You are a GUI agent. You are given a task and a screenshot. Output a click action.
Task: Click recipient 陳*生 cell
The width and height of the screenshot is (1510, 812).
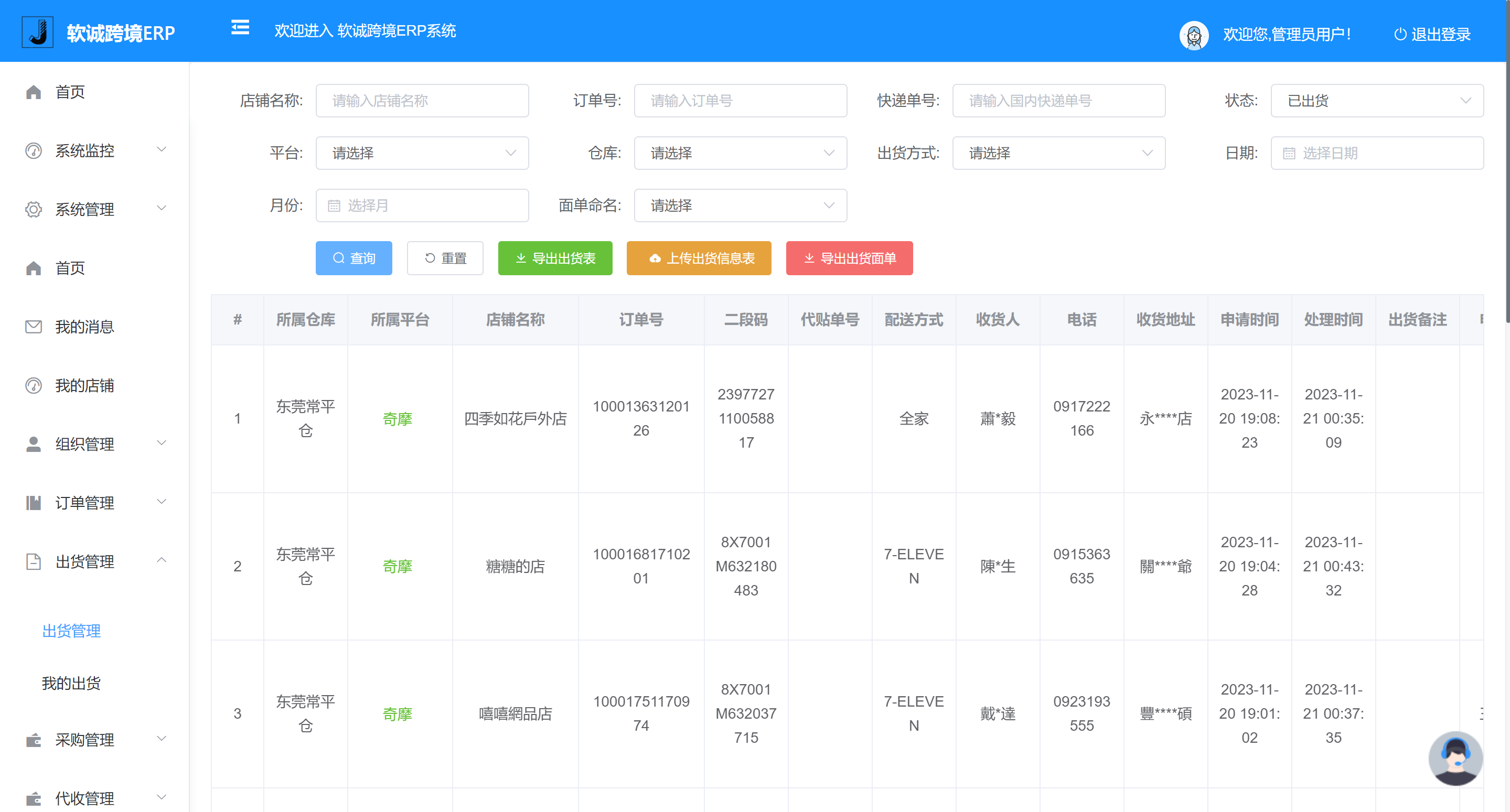click(x=997, y=567)
